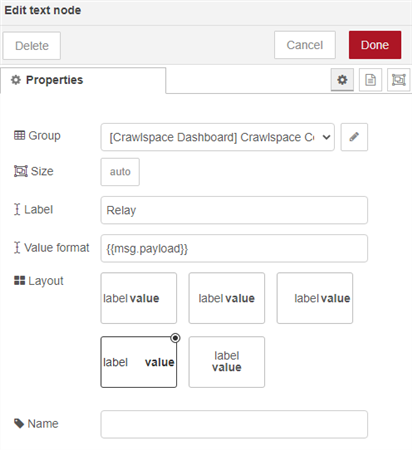Edit group with pencil icon

coord(354,137)
